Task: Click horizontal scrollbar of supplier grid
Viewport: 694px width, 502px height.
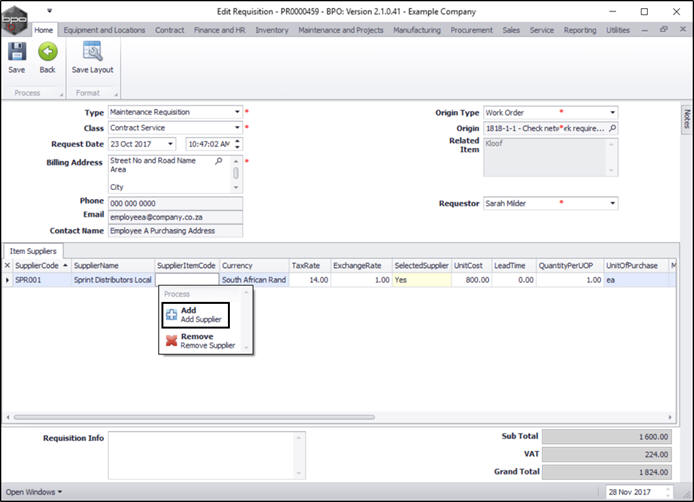Action: [x=194, y=417]
